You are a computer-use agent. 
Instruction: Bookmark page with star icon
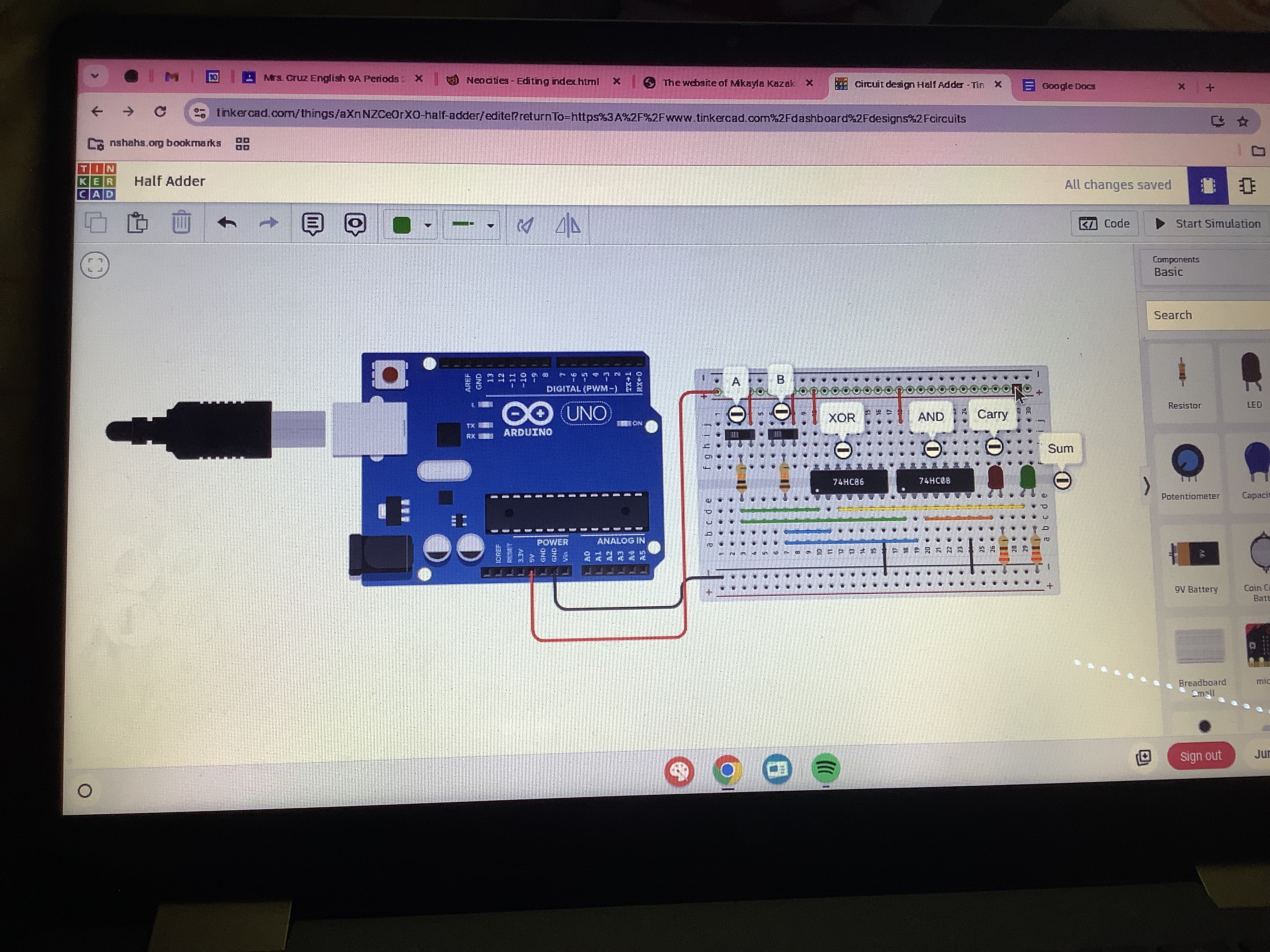pyautogui.click(x=1243, y=122)
